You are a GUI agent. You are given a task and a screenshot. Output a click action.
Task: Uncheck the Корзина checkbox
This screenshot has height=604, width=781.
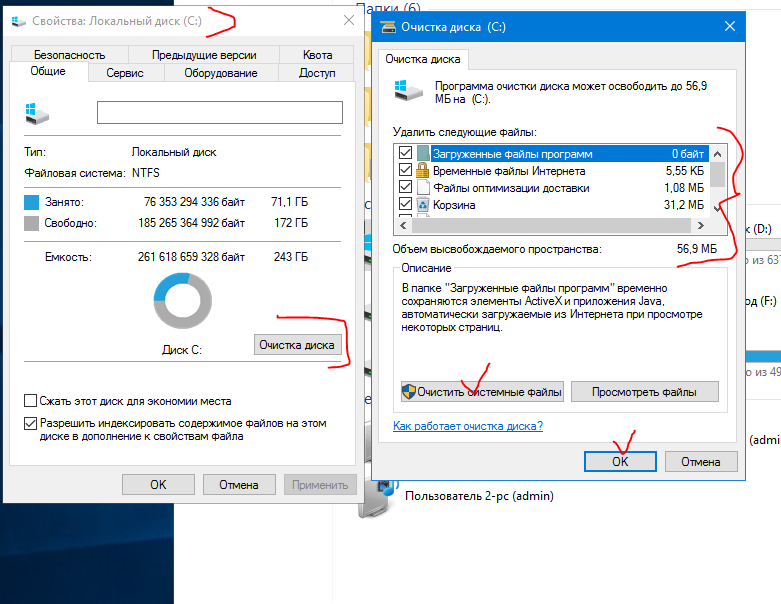pyautogui.click(x=405, y=204)
